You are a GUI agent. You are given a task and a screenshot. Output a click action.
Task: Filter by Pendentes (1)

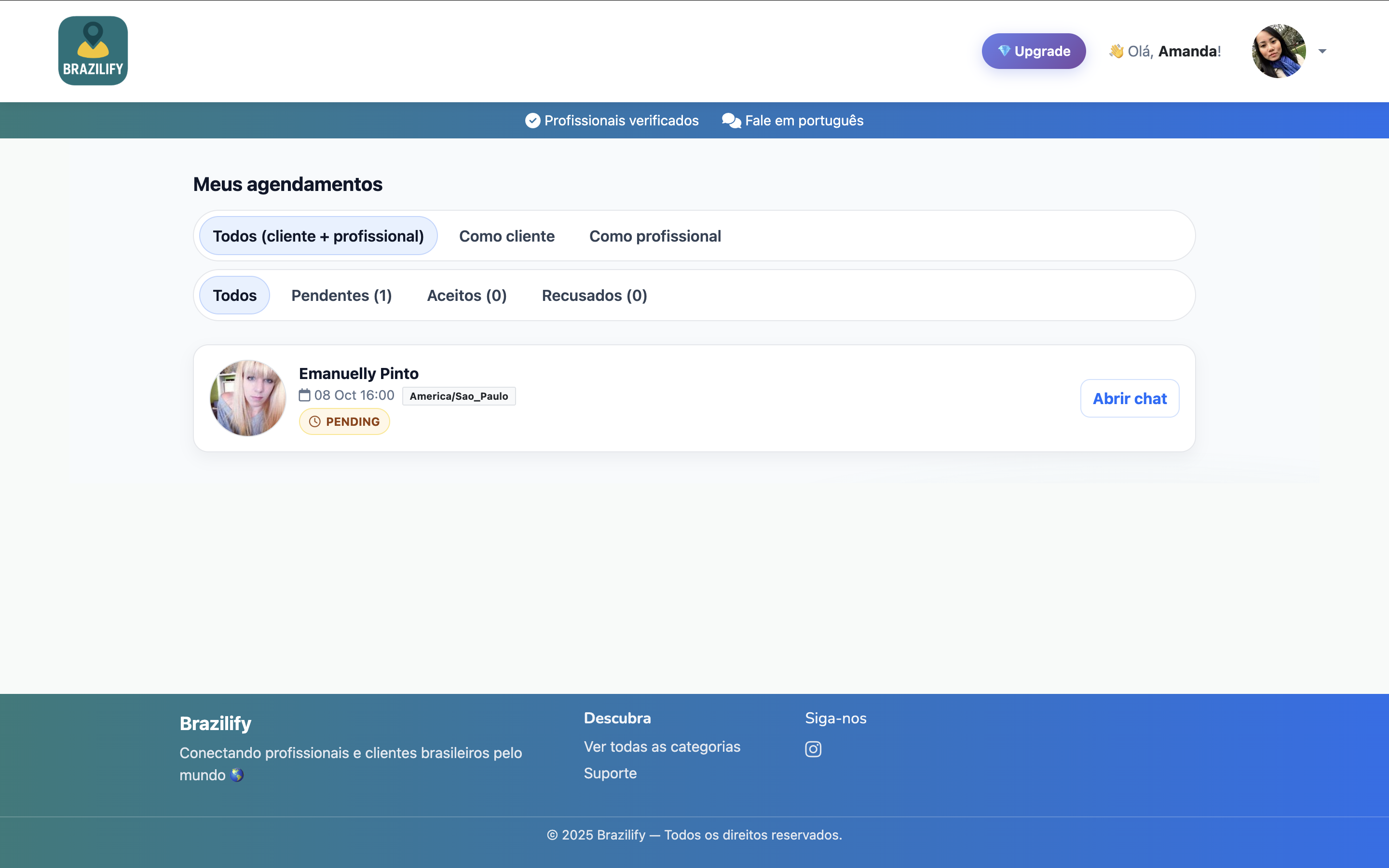coord(341,295)
